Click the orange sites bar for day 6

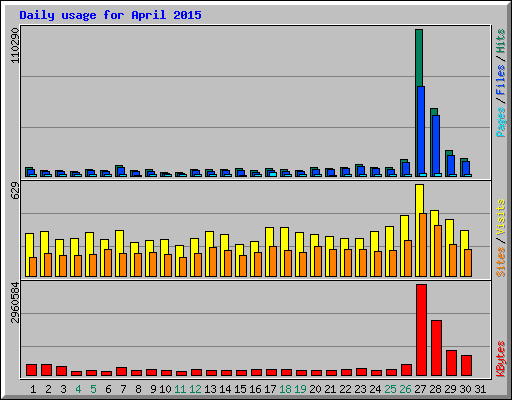(108, 263)
